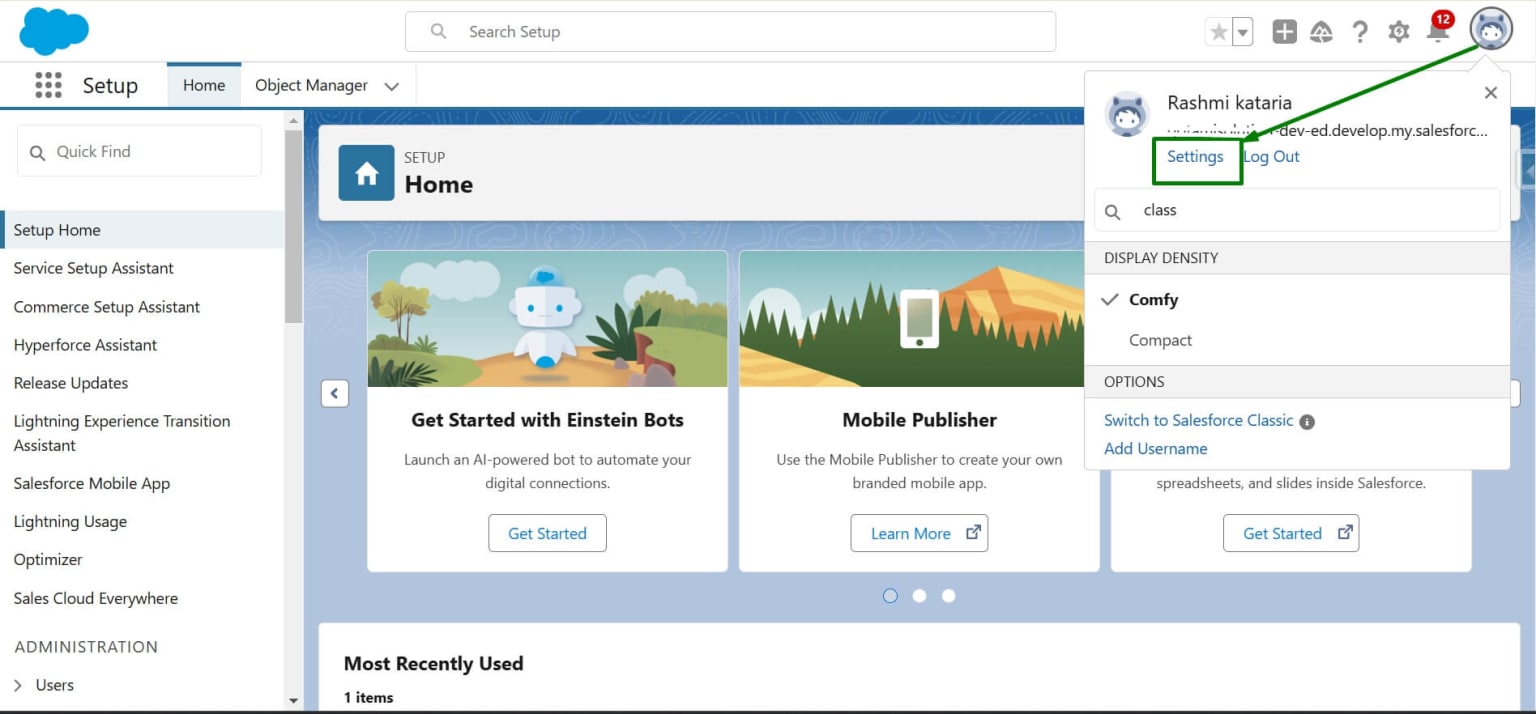
Task: Click the Setup gear icon
Action: click(x=1399, y=32)
